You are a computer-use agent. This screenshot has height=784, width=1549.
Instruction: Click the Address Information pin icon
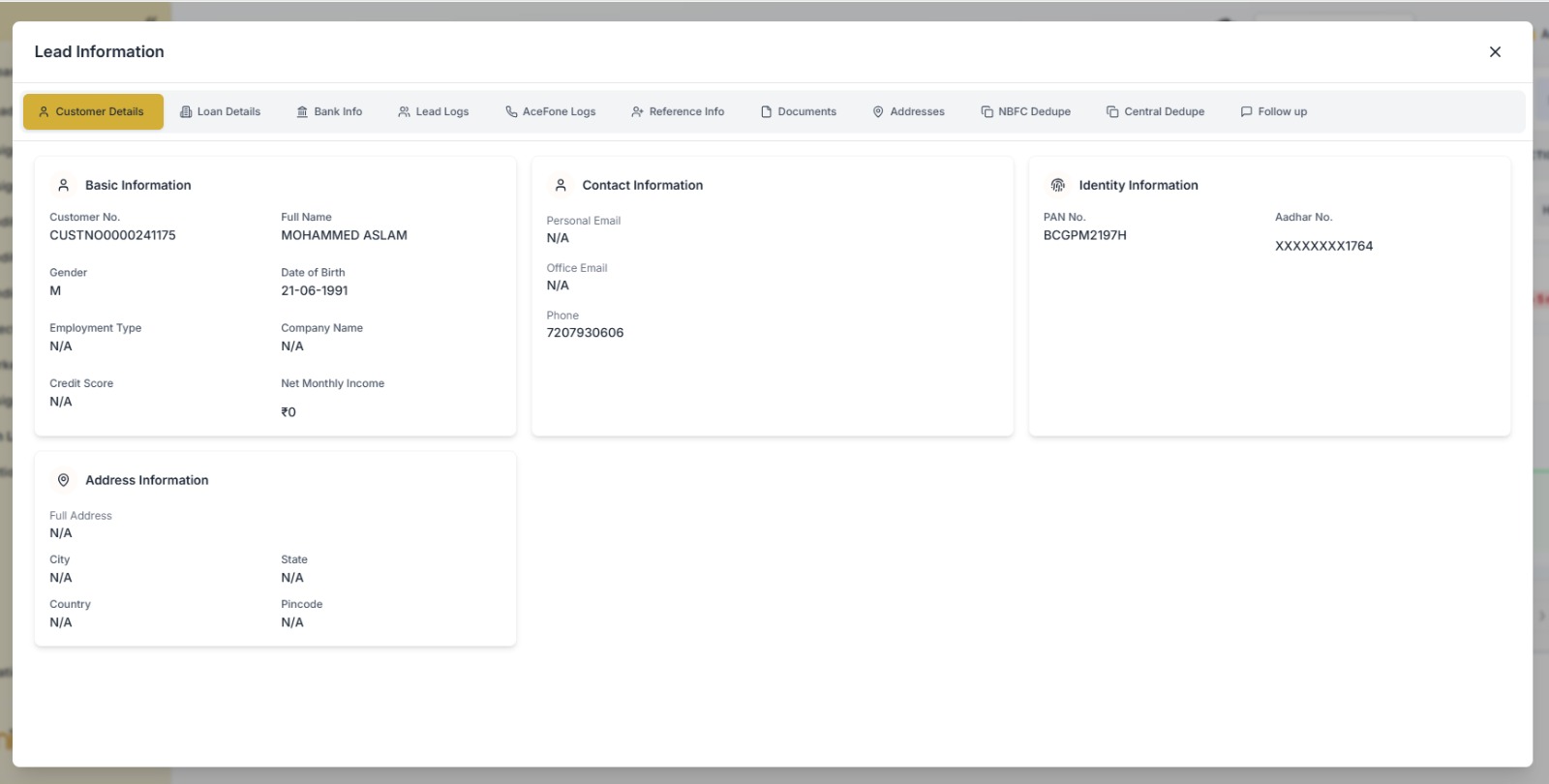pos(64,480)
